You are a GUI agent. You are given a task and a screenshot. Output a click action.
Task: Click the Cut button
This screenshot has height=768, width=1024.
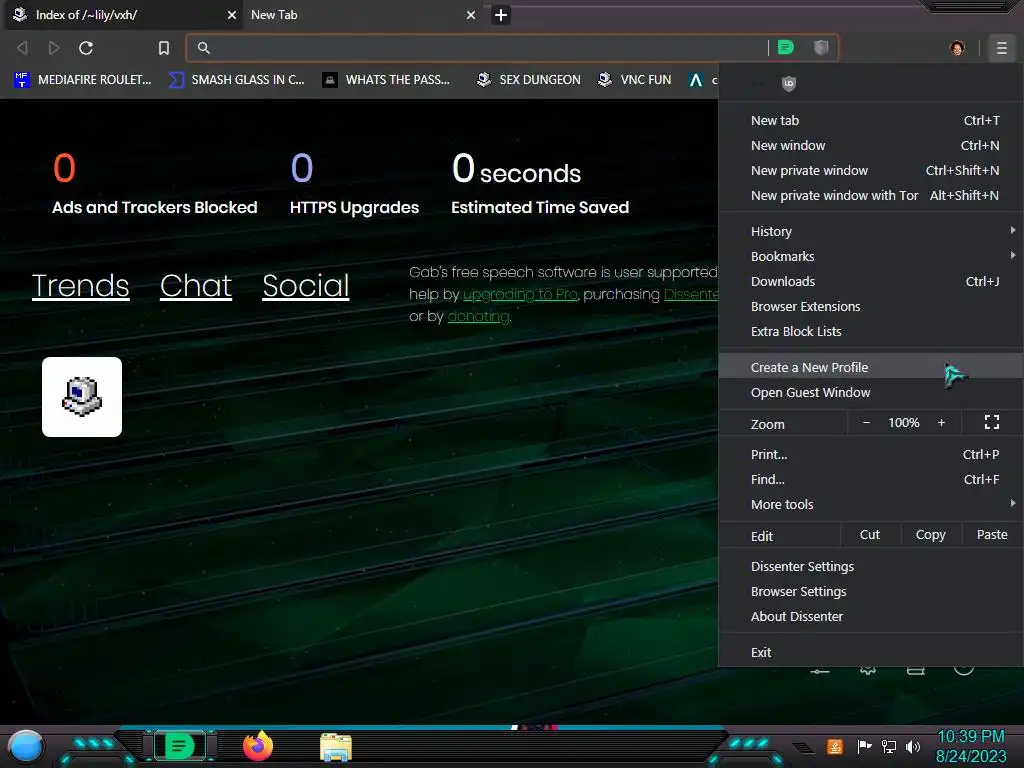[870, 535]
